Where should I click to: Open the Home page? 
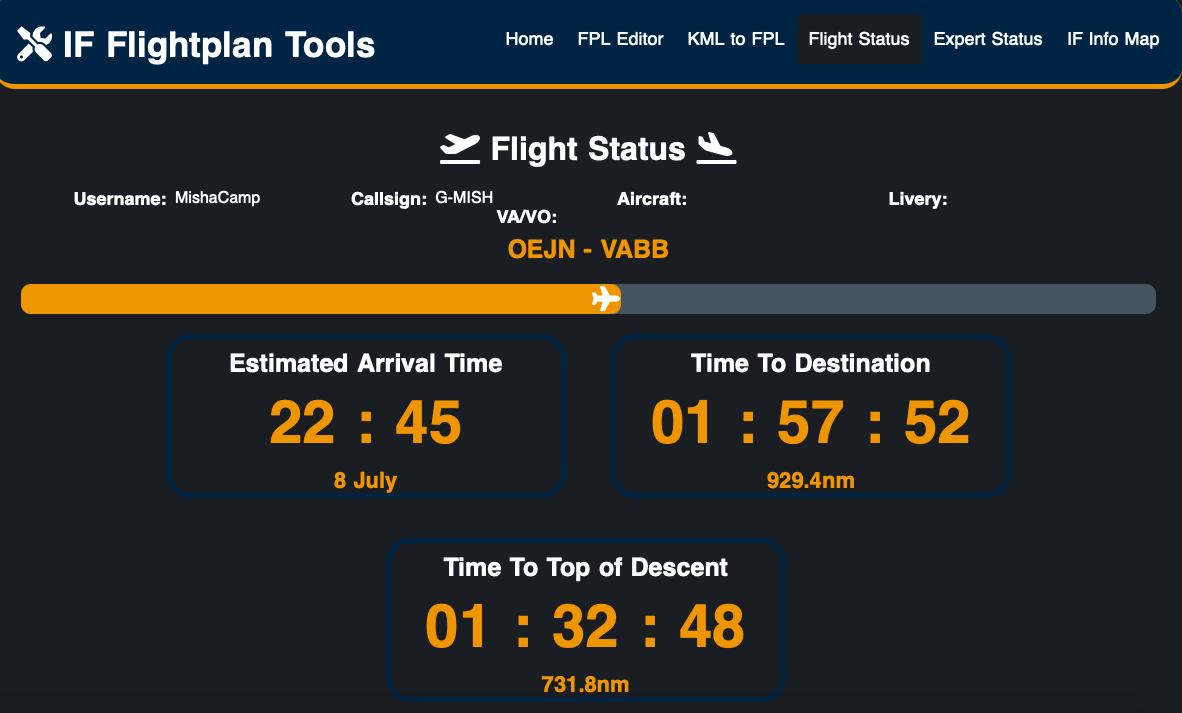pyautogui.click(x=529, y=39)
